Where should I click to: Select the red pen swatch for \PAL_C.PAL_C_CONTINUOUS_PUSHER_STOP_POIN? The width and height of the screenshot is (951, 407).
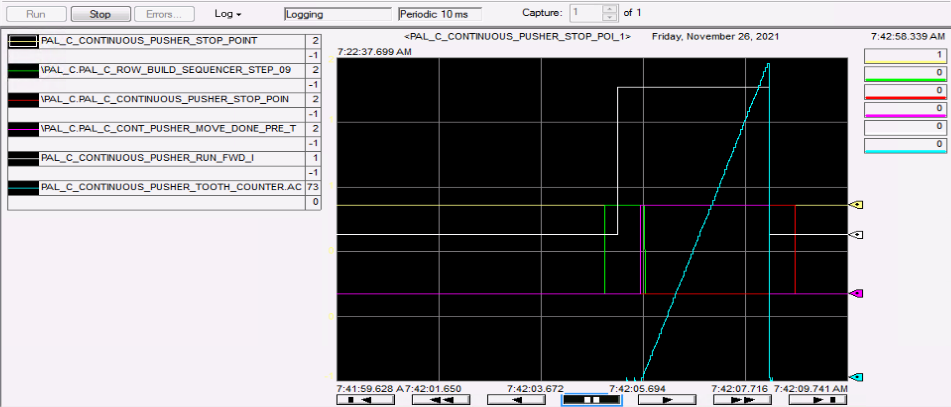point(23,99)
